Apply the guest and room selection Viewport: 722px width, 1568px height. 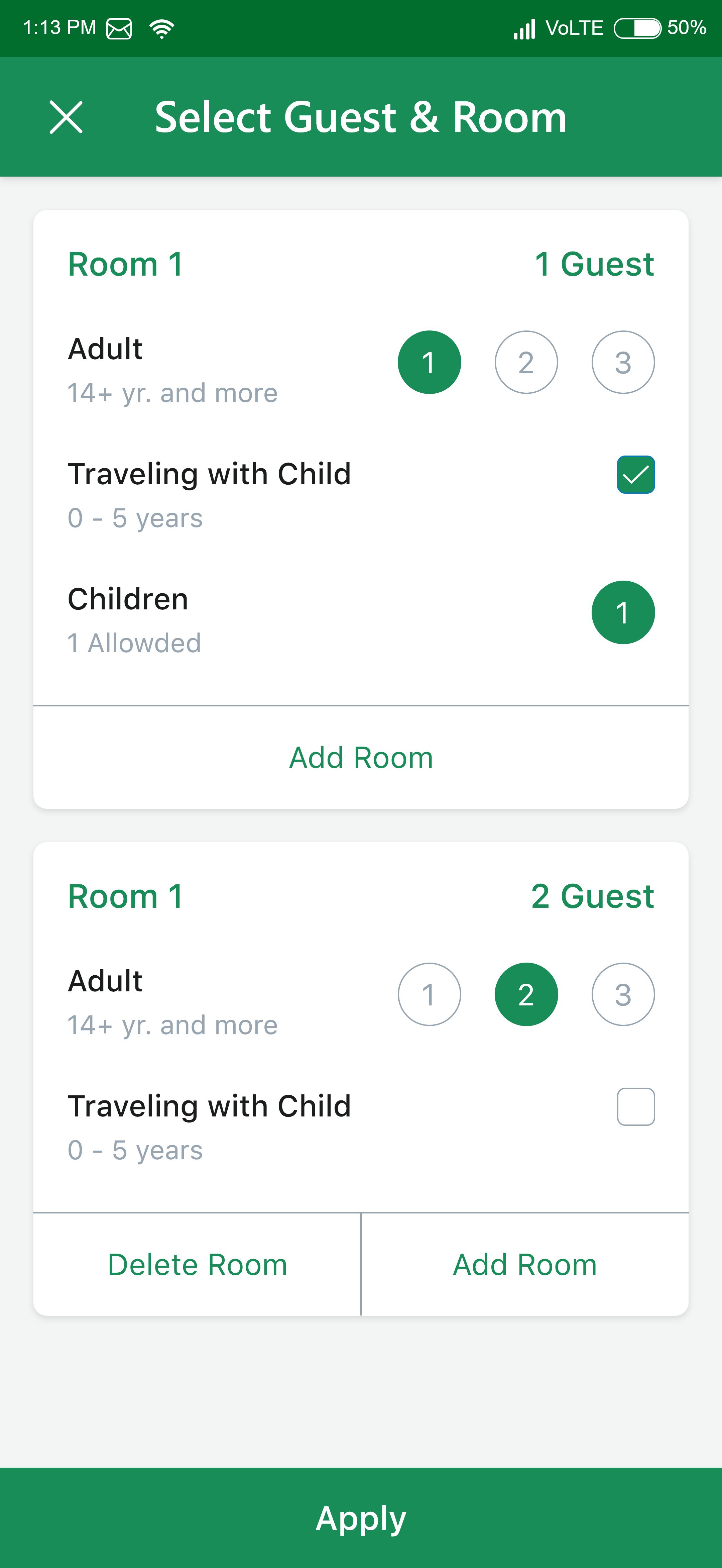pyautogui.click(x=361, y=1517)
